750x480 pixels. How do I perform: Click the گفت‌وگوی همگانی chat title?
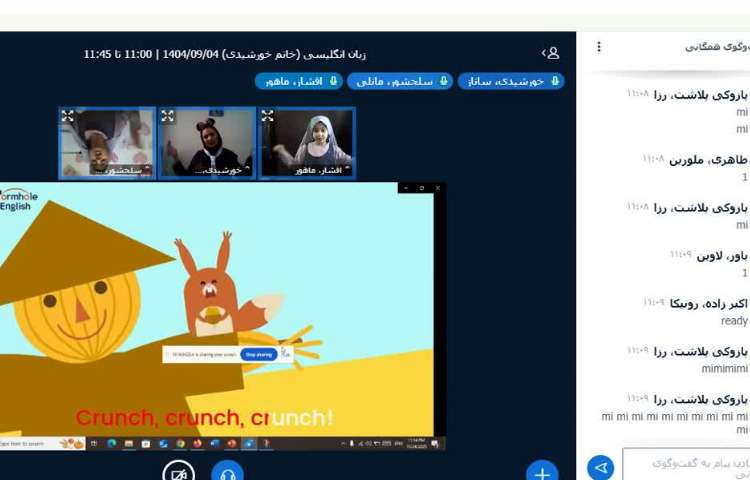point(717,47)
